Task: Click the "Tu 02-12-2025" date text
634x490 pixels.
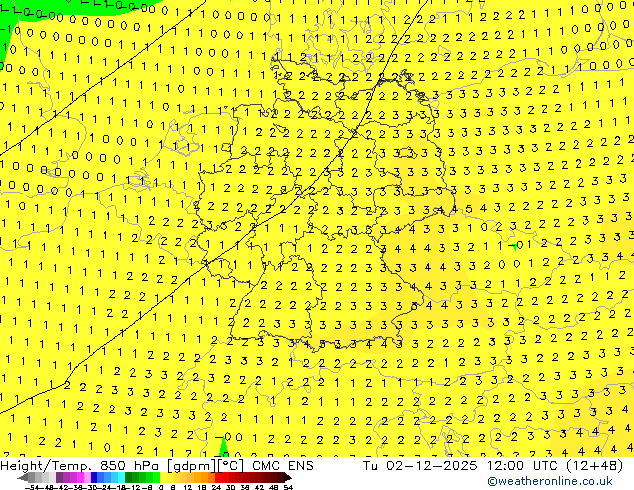Action: point(420,465)
